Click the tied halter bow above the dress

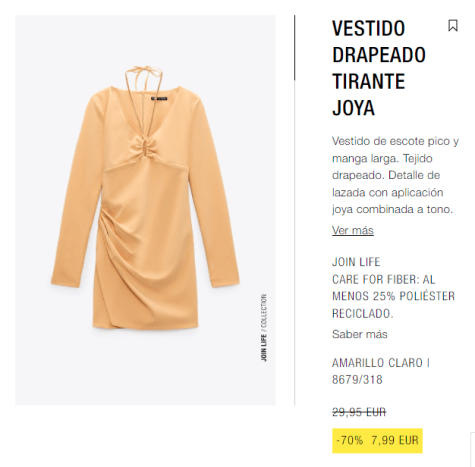click(143, 71)
